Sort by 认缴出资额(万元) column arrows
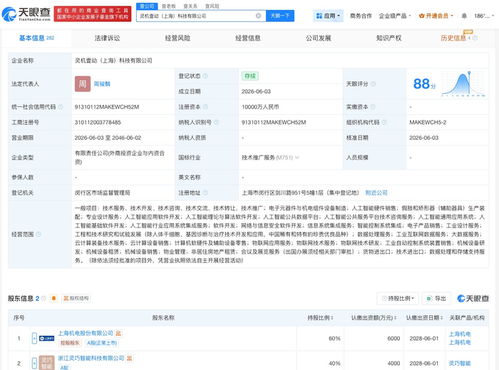This screenshot has height=370, width=499. tap(396, 318)
